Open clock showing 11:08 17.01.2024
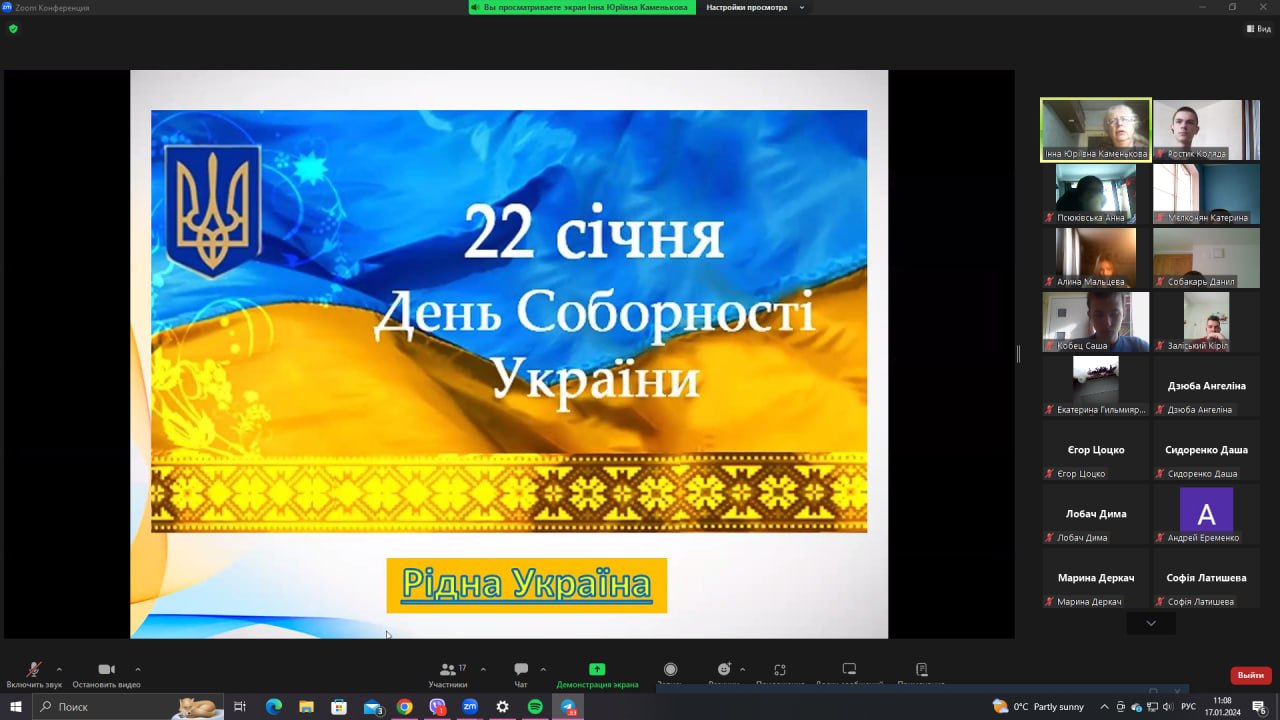The image size is (1280, 720). point(1222,707)
